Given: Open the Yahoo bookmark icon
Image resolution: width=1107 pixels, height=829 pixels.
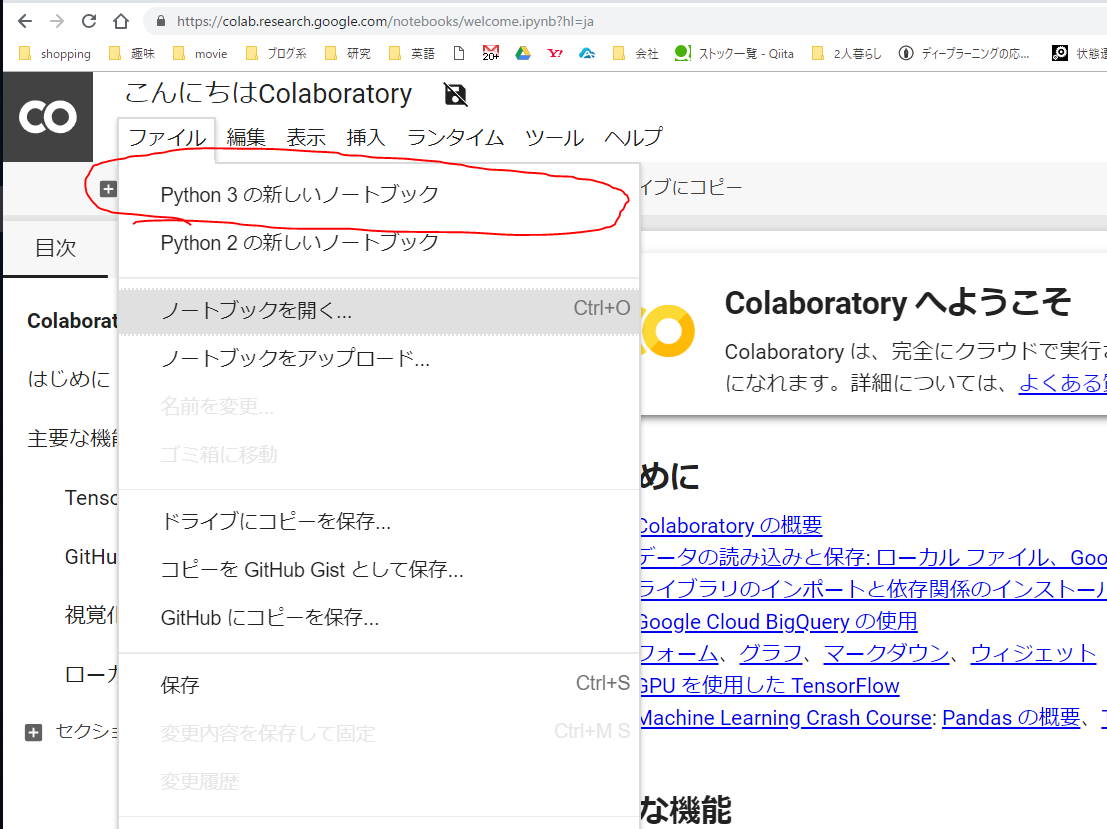Looking at the screenshot, I should point(555,54).
